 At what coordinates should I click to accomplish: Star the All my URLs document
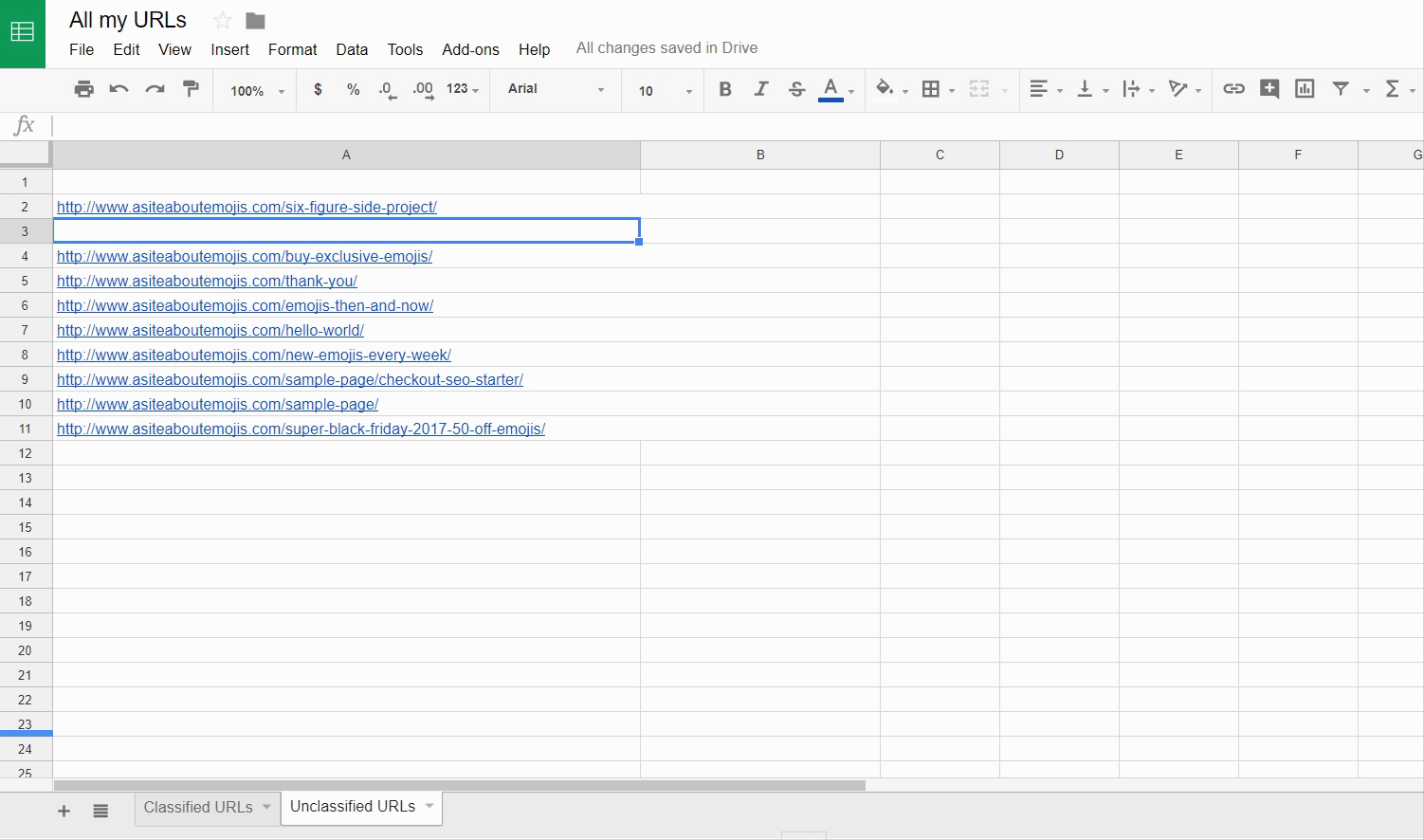point(223,21)
